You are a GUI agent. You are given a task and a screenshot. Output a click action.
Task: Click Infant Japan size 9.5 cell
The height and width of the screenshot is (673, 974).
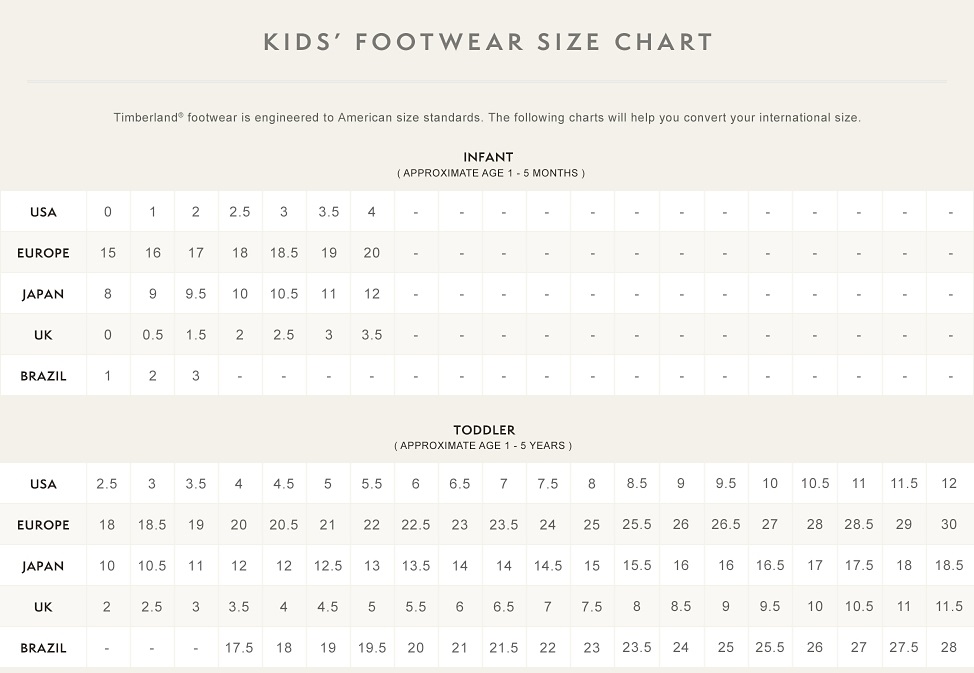(196, 294)
